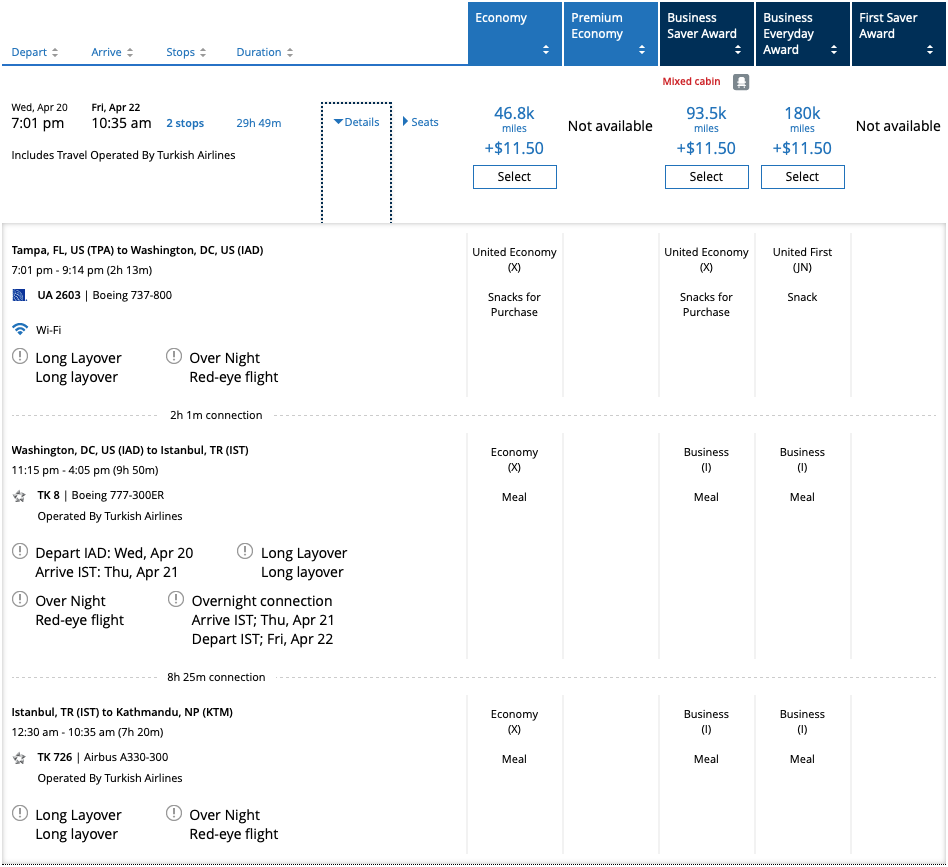
Task: Click the Mixed cabin seat icon
Action: click(x=739, y=82)
